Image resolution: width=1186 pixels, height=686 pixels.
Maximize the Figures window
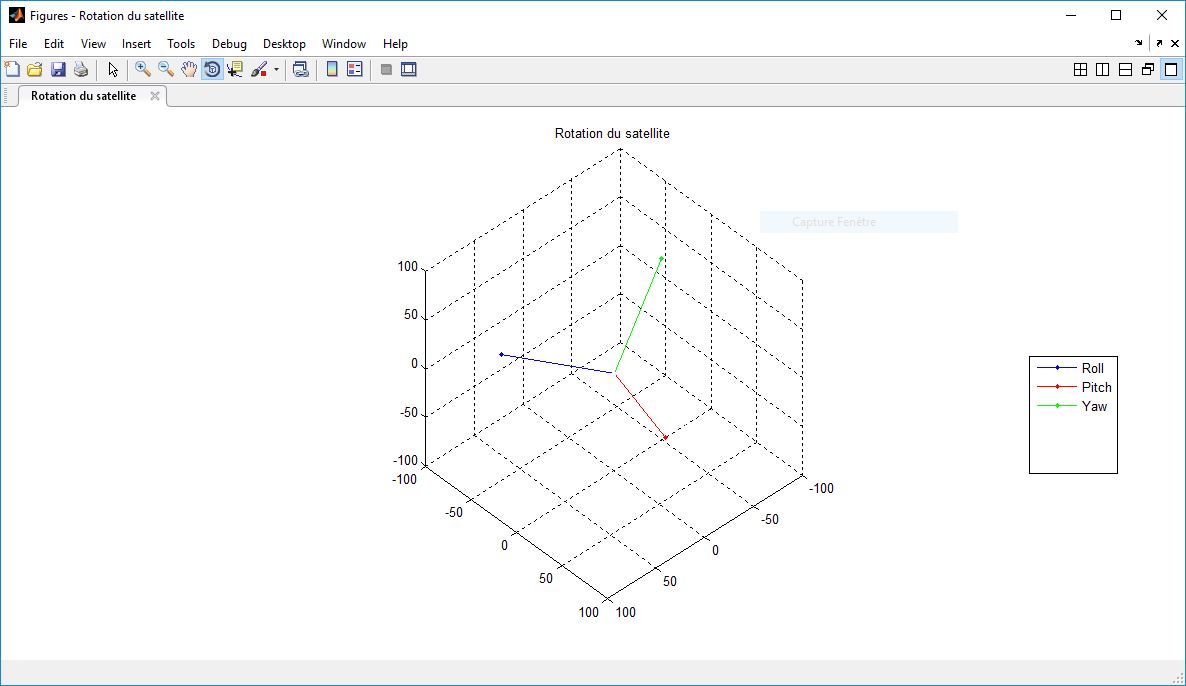click(x=1116, y=15)
